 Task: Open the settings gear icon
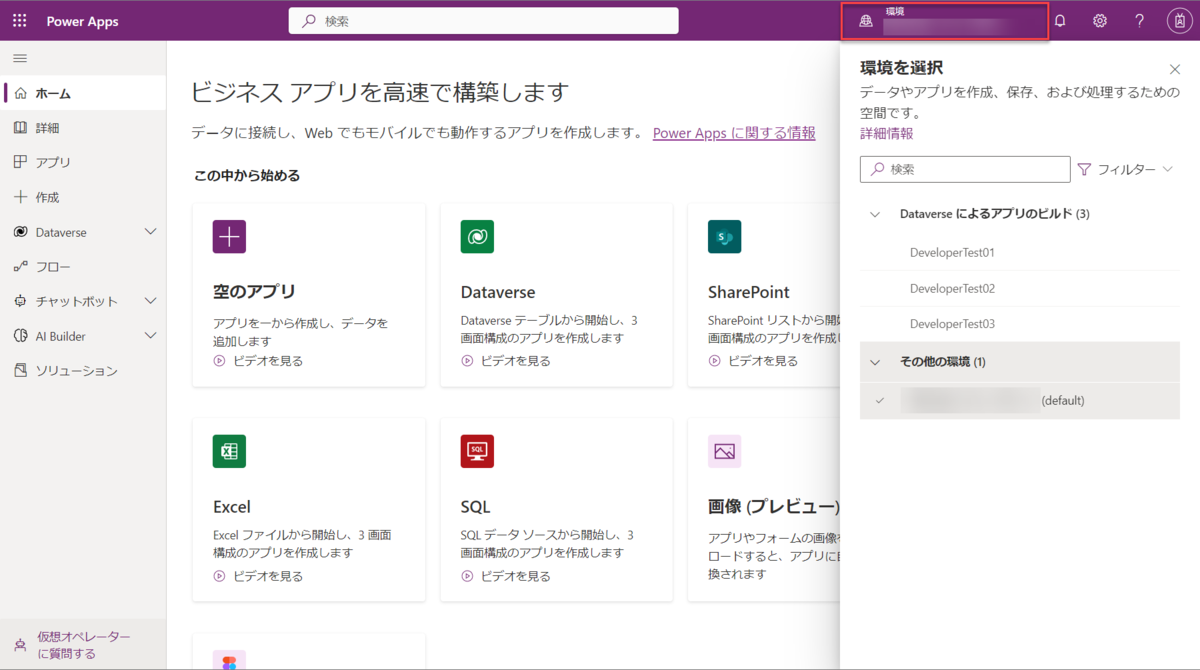tap(1100, 21)
